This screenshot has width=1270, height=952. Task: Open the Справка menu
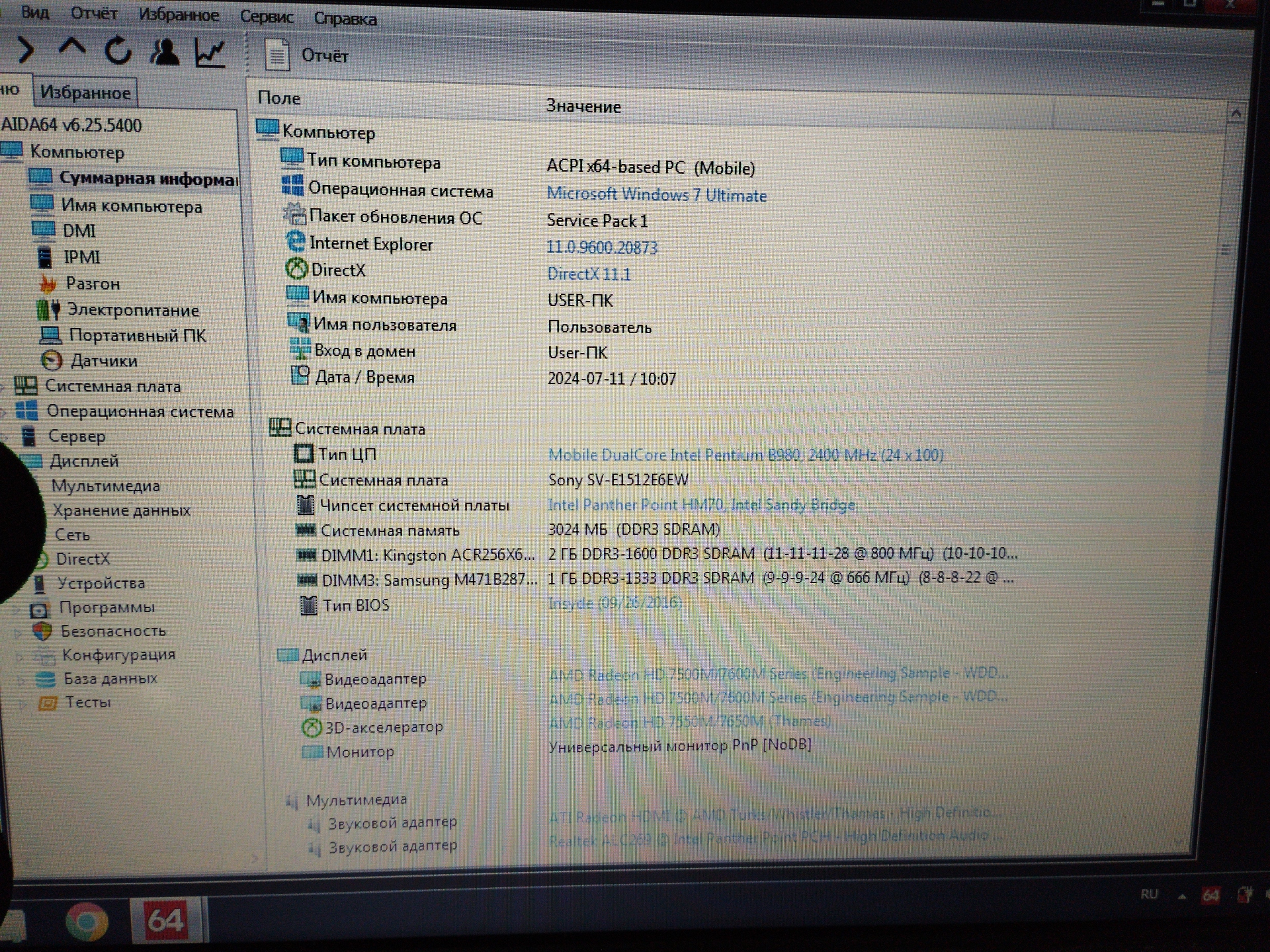345,19
